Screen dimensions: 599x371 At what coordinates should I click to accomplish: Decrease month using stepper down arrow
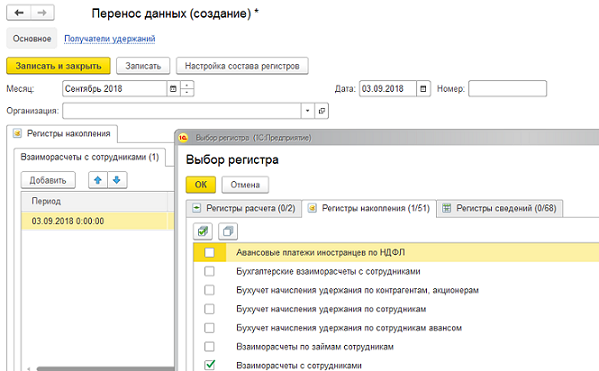[187, 92]
